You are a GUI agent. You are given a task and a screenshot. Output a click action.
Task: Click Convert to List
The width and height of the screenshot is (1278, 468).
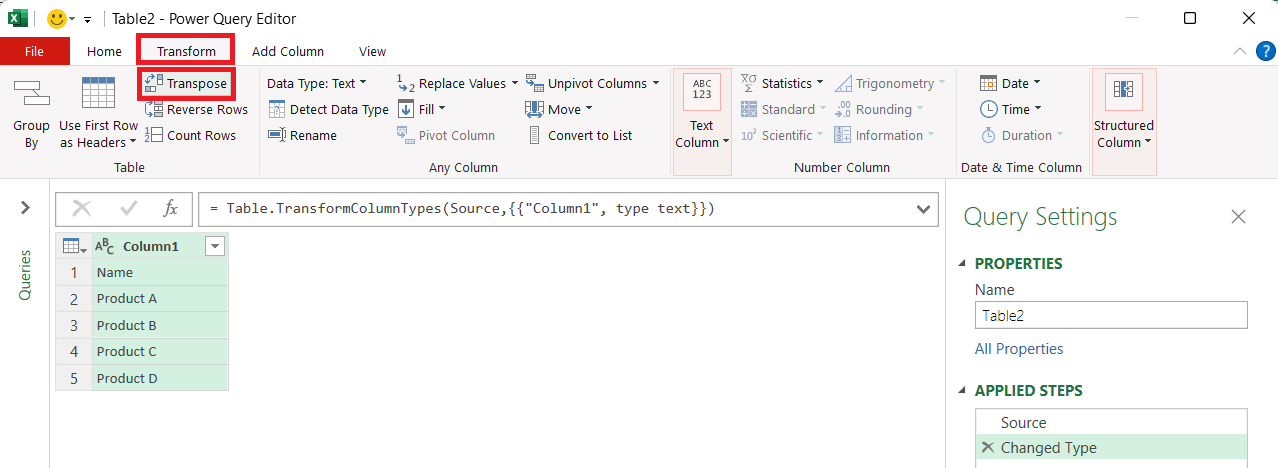coord(579,136)
